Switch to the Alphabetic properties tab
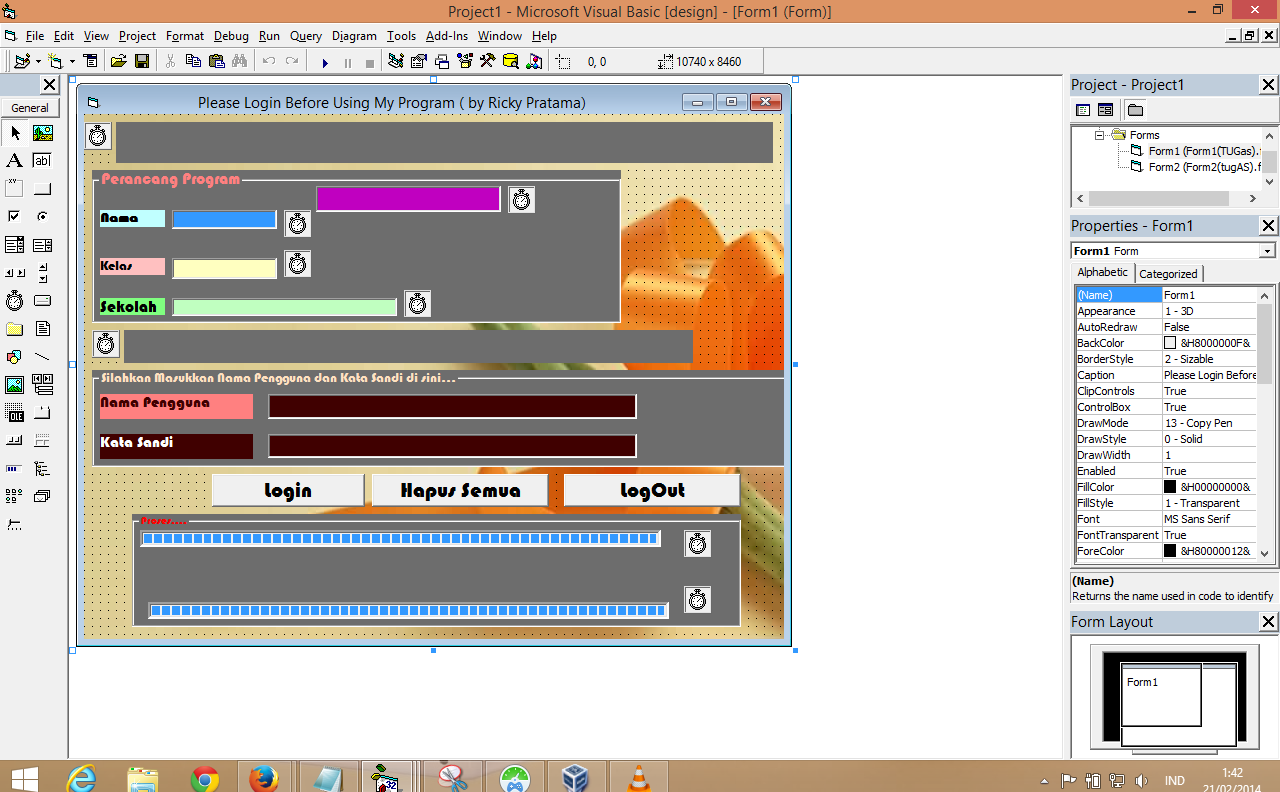 [1103, 273]
